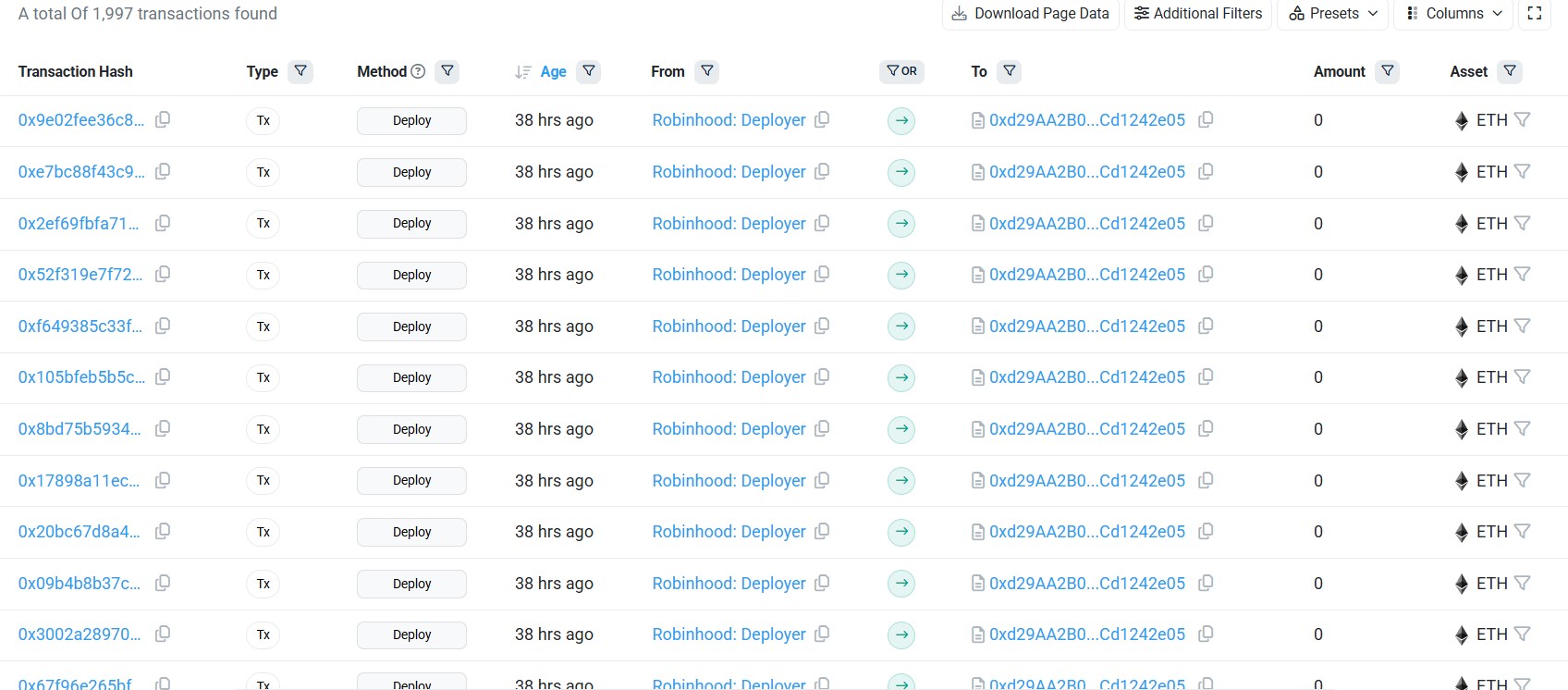
Task: Copy Robinhood: Deployer address in first row
Action: pos(822,119)
